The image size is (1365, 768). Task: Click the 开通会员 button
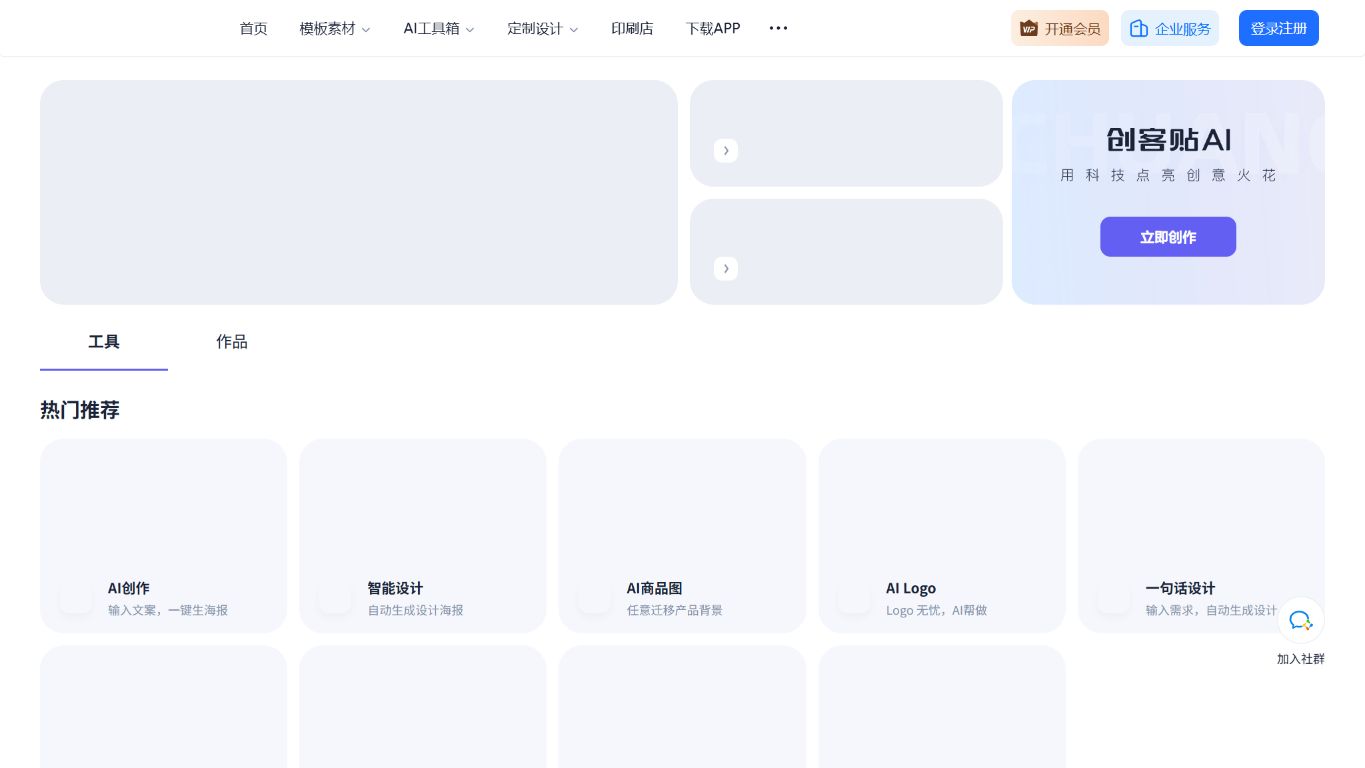pos(1060,28)
